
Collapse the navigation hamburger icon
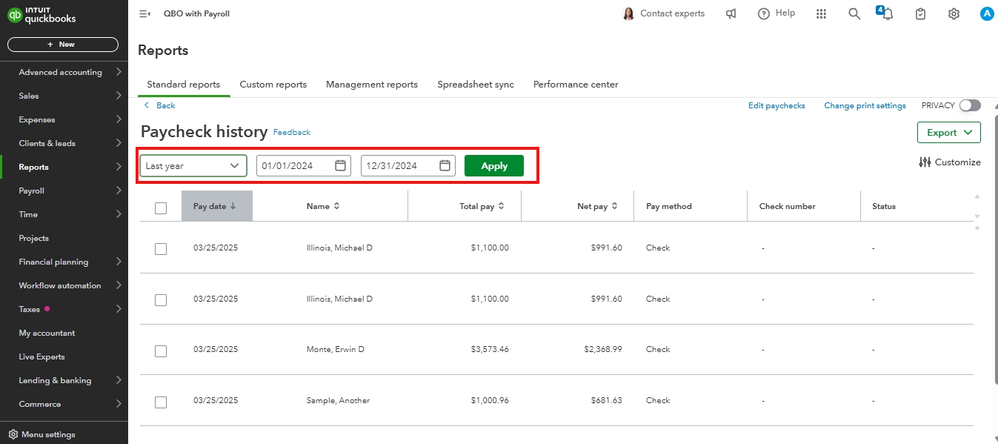(x=145, y=14)
